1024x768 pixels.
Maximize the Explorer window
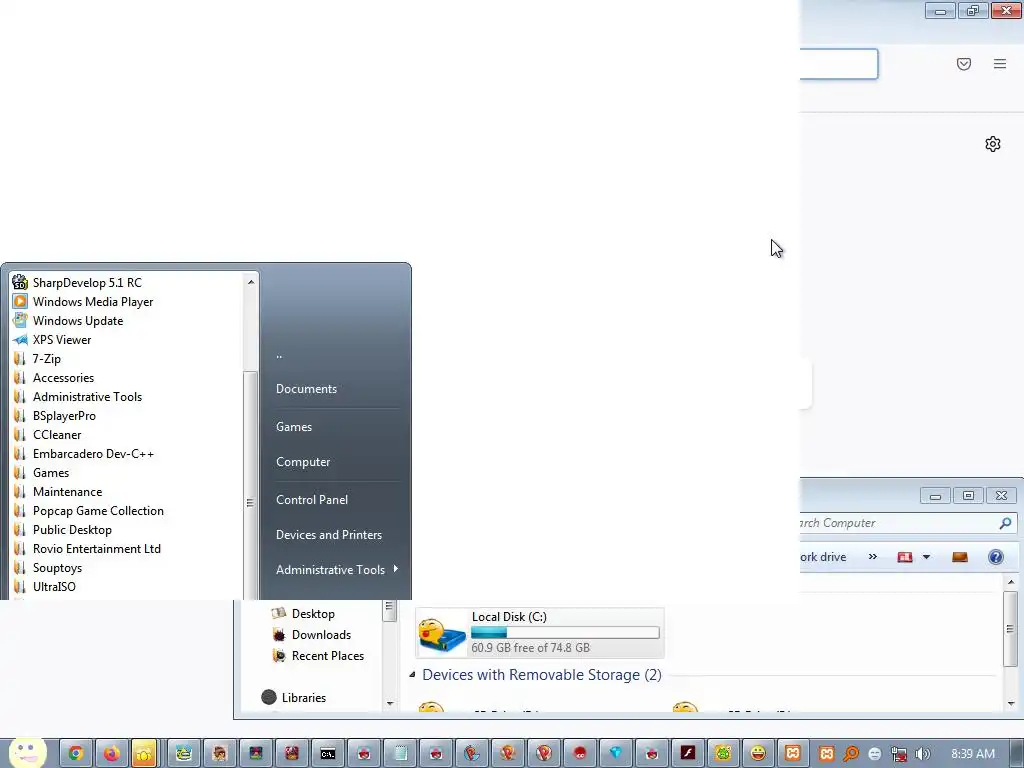point(968,496)
